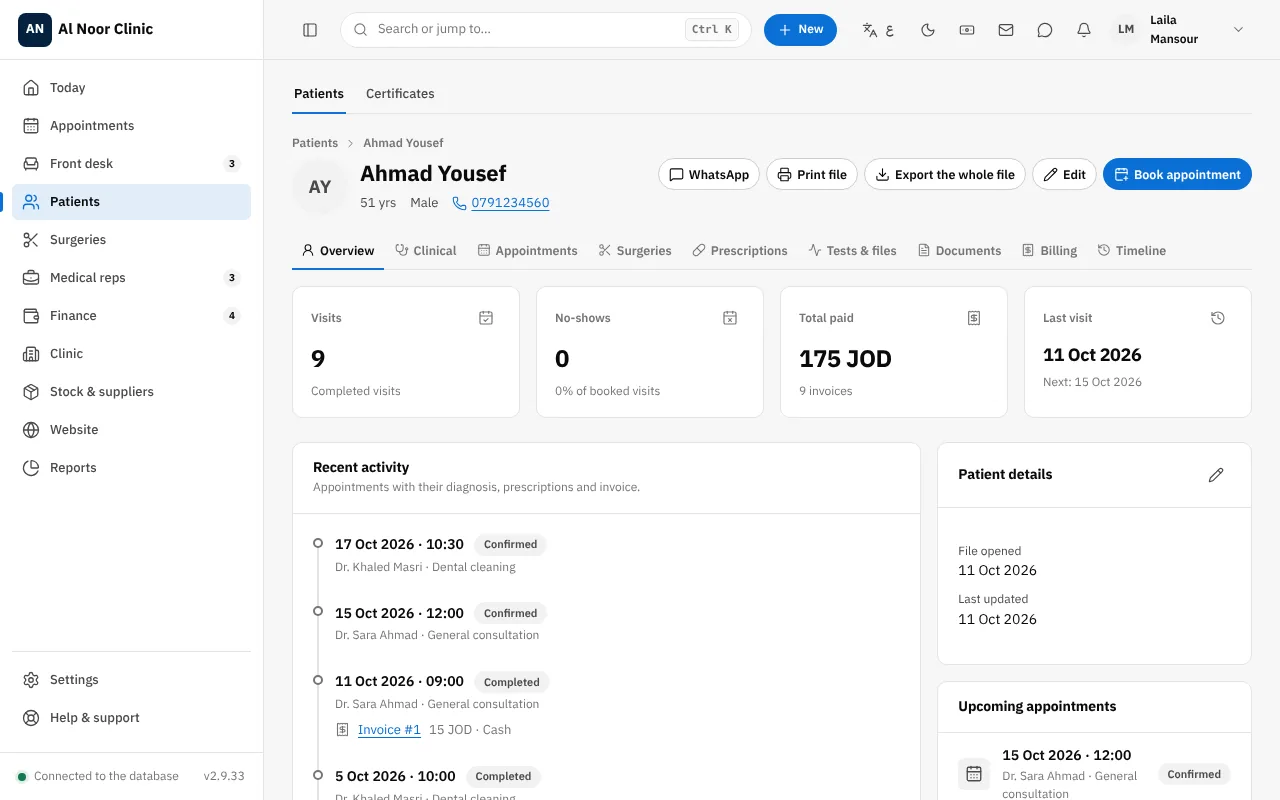Screen dimensions: 1280x800
Task: Click the pencil icon in Patient details
Action: 1216,475
